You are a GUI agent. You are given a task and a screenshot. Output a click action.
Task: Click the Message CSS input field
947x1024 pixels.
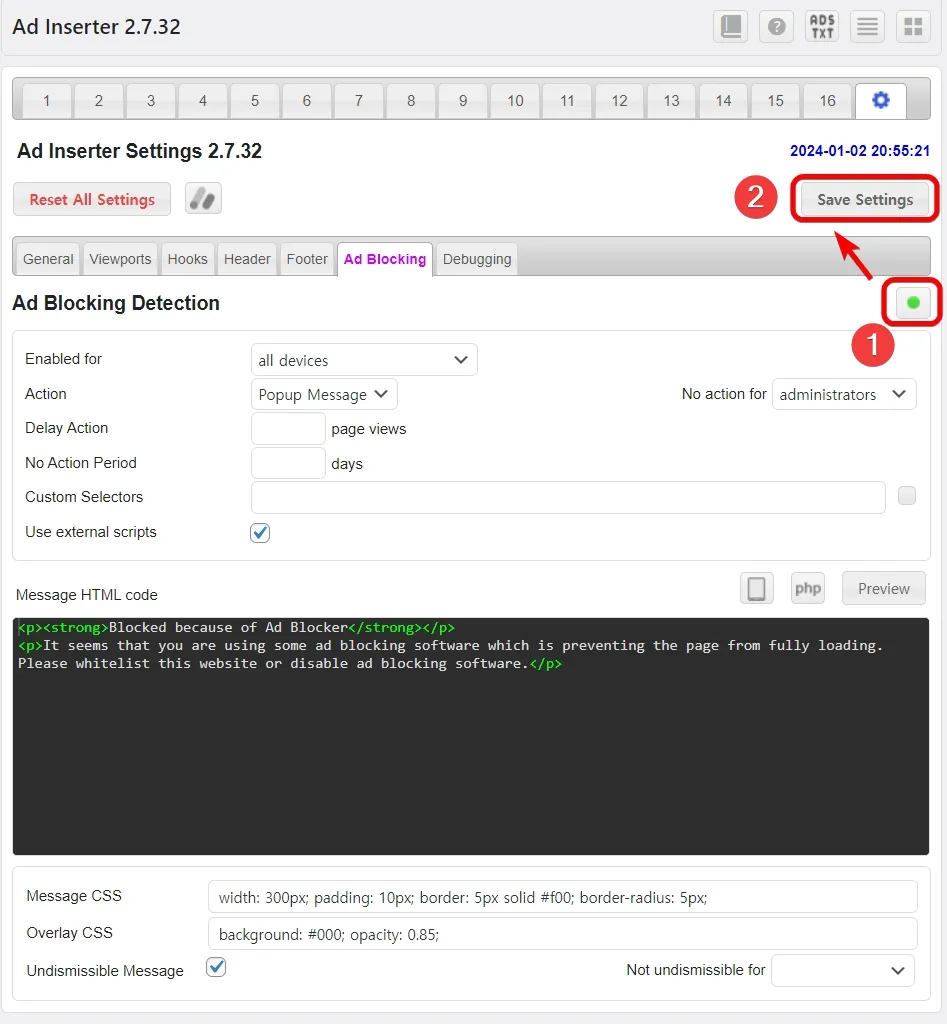click(562, 897)
